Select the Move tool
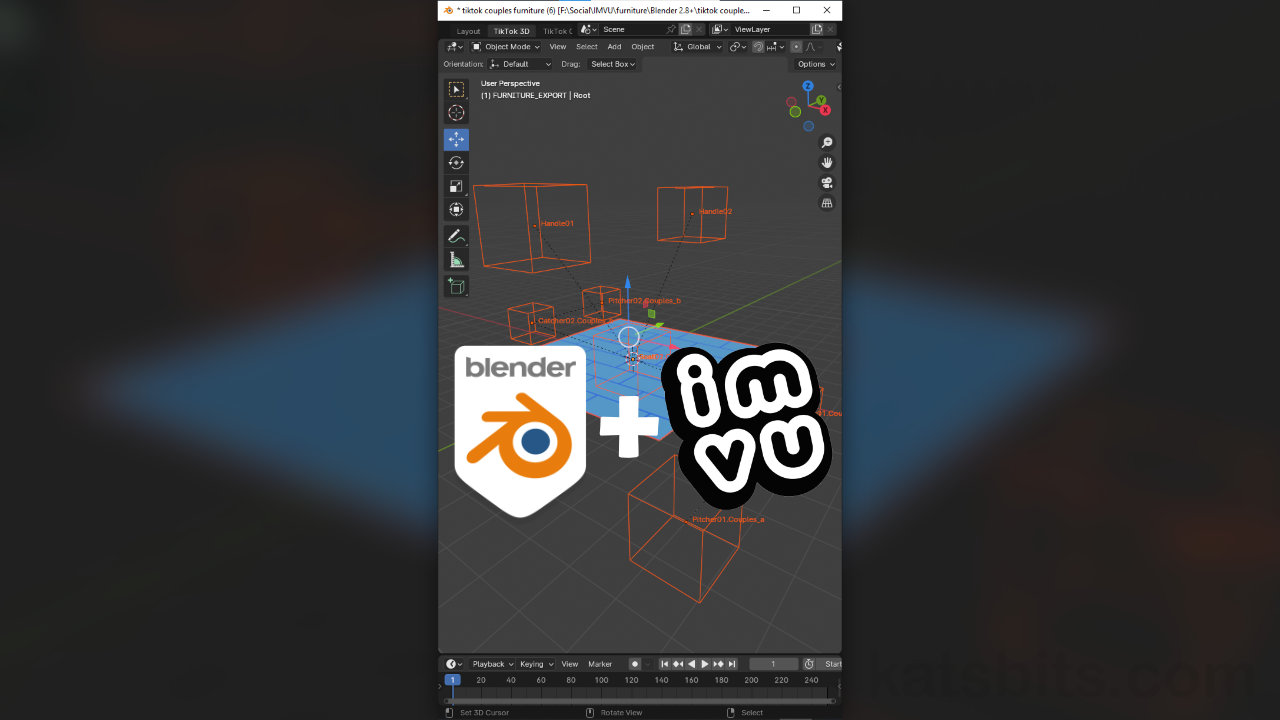This screenshot has height=720, width=1280. click(456, 139)
